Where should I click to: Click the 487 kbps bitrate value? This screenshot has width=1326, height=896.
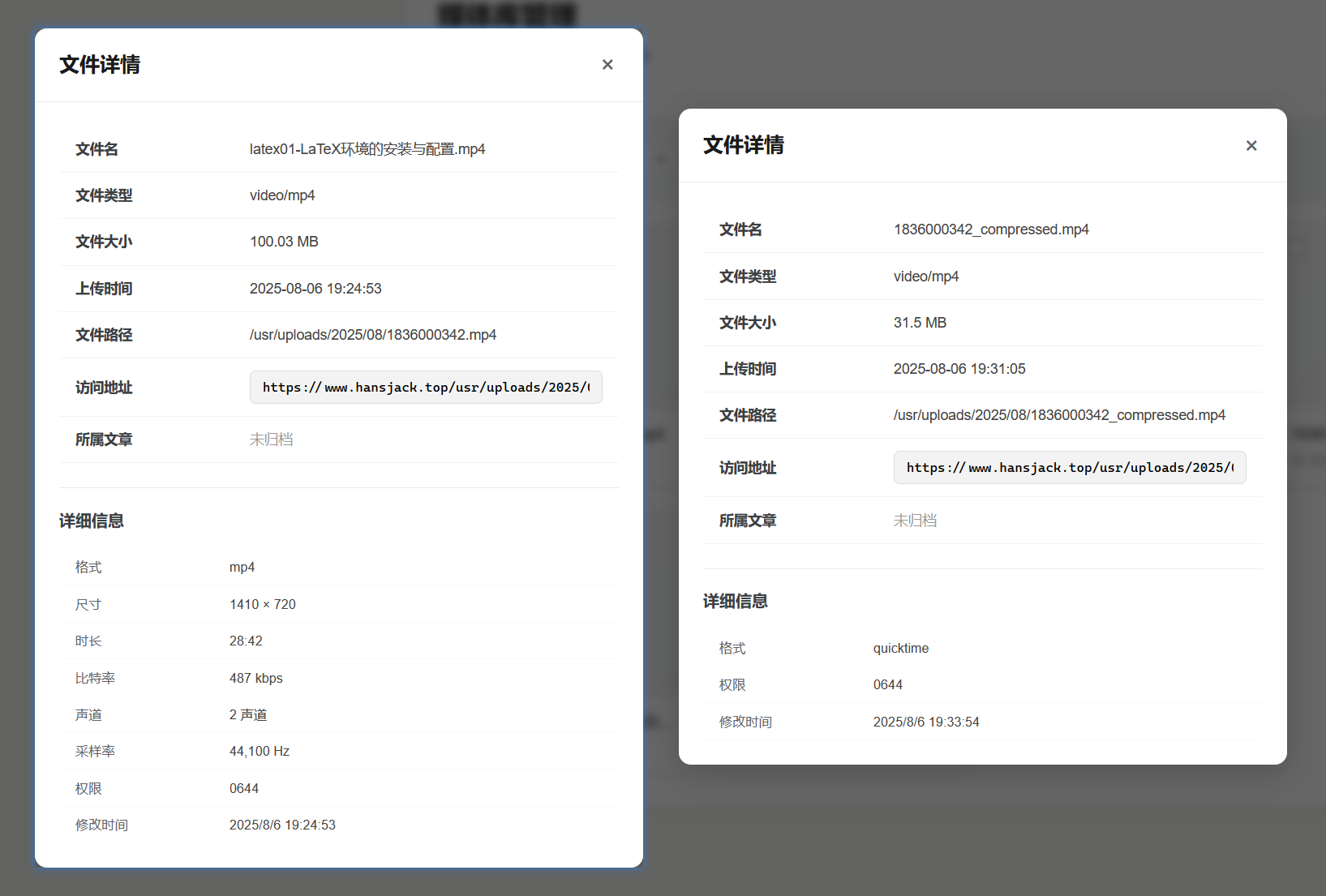255,678
